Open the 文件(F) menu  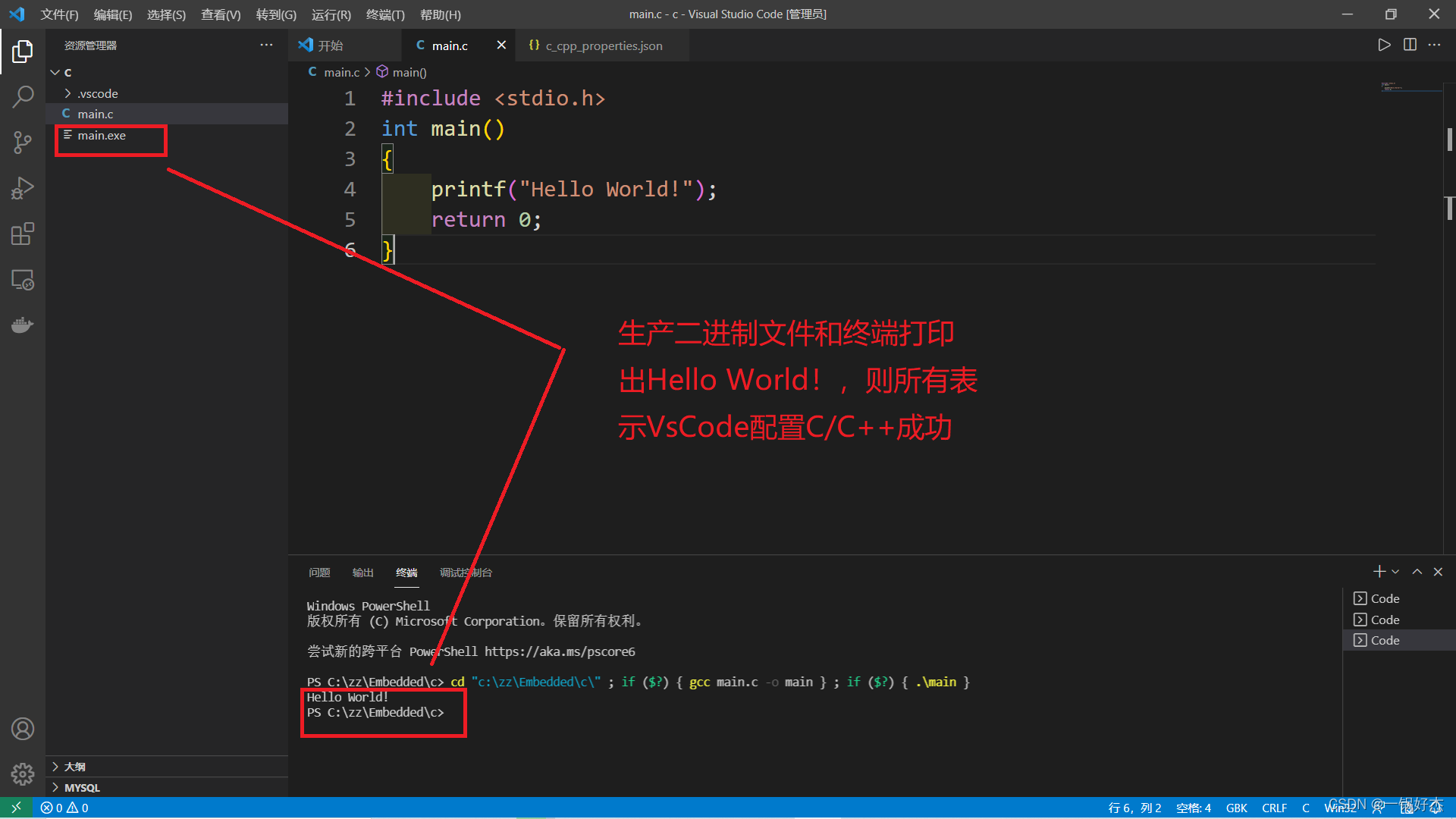[59, 14]
